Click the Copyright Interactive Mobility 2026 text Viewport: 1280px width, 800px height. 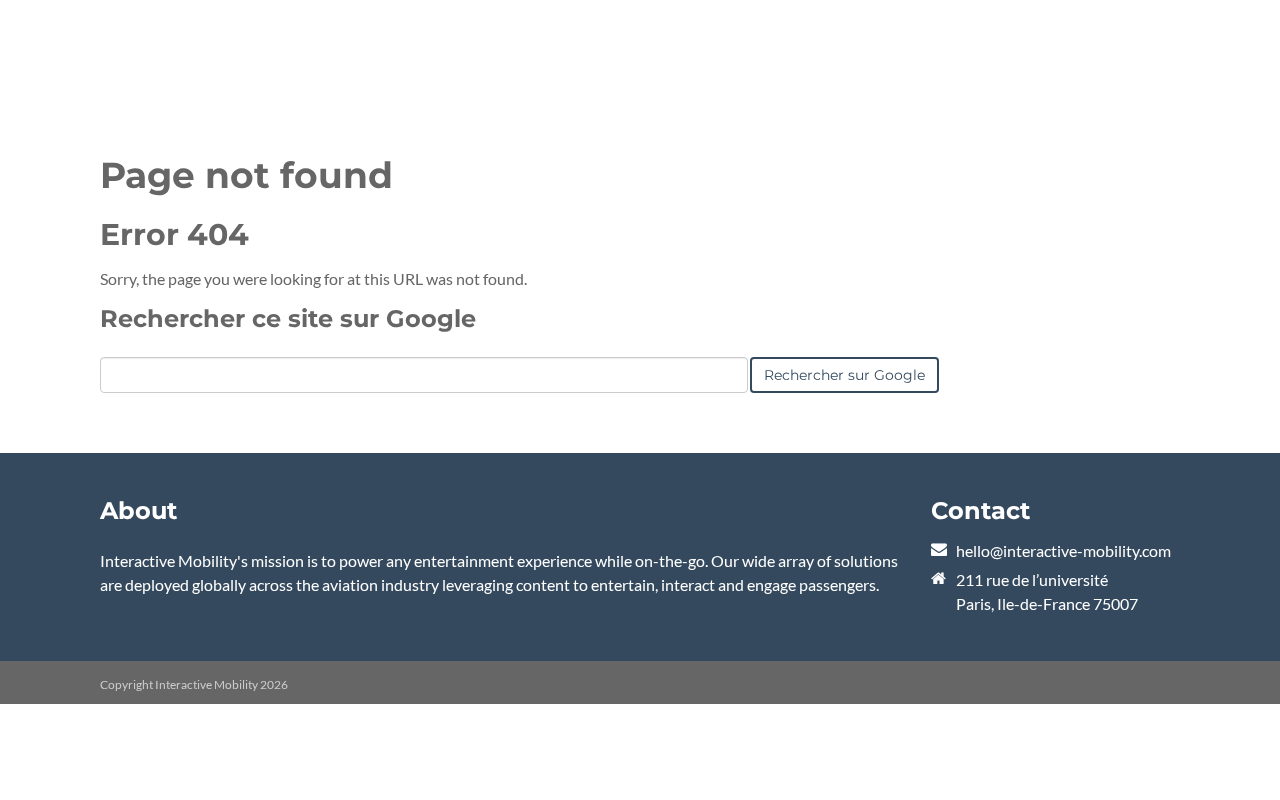tap(194, 685)
